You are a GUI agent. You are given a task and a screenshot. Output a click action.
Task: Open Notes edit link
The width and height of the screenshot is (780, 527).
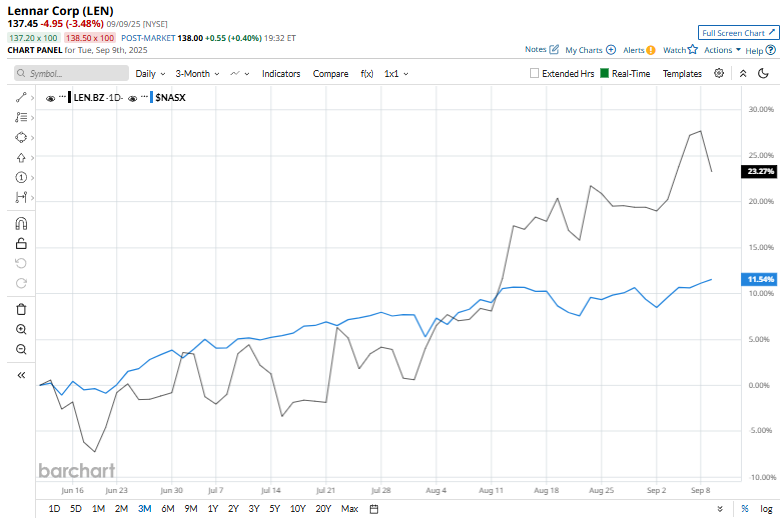[x=542, y=49]
